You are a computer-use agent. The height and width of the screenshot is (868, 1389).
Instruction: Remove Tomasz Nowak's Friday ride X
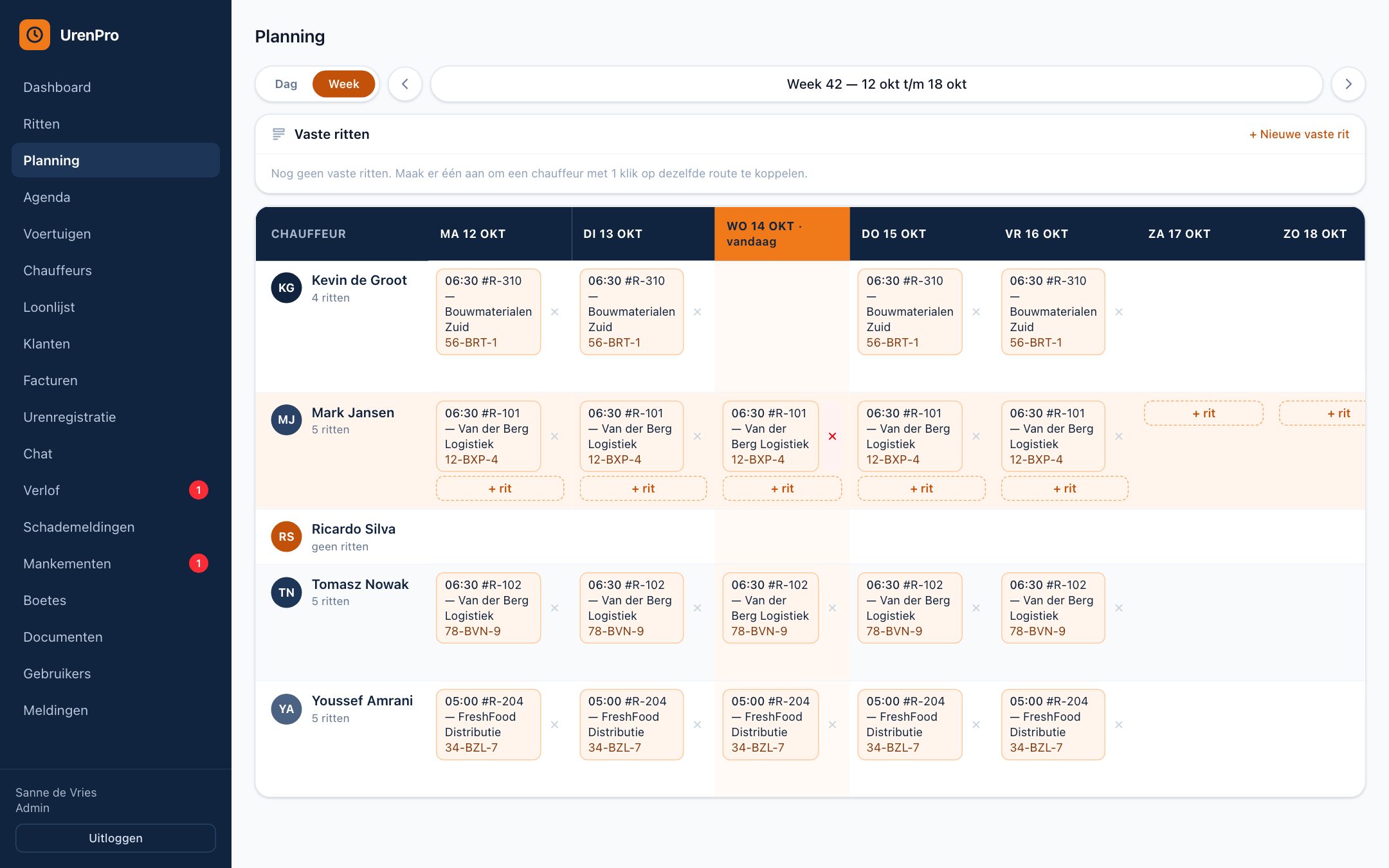click(1119, 608)
